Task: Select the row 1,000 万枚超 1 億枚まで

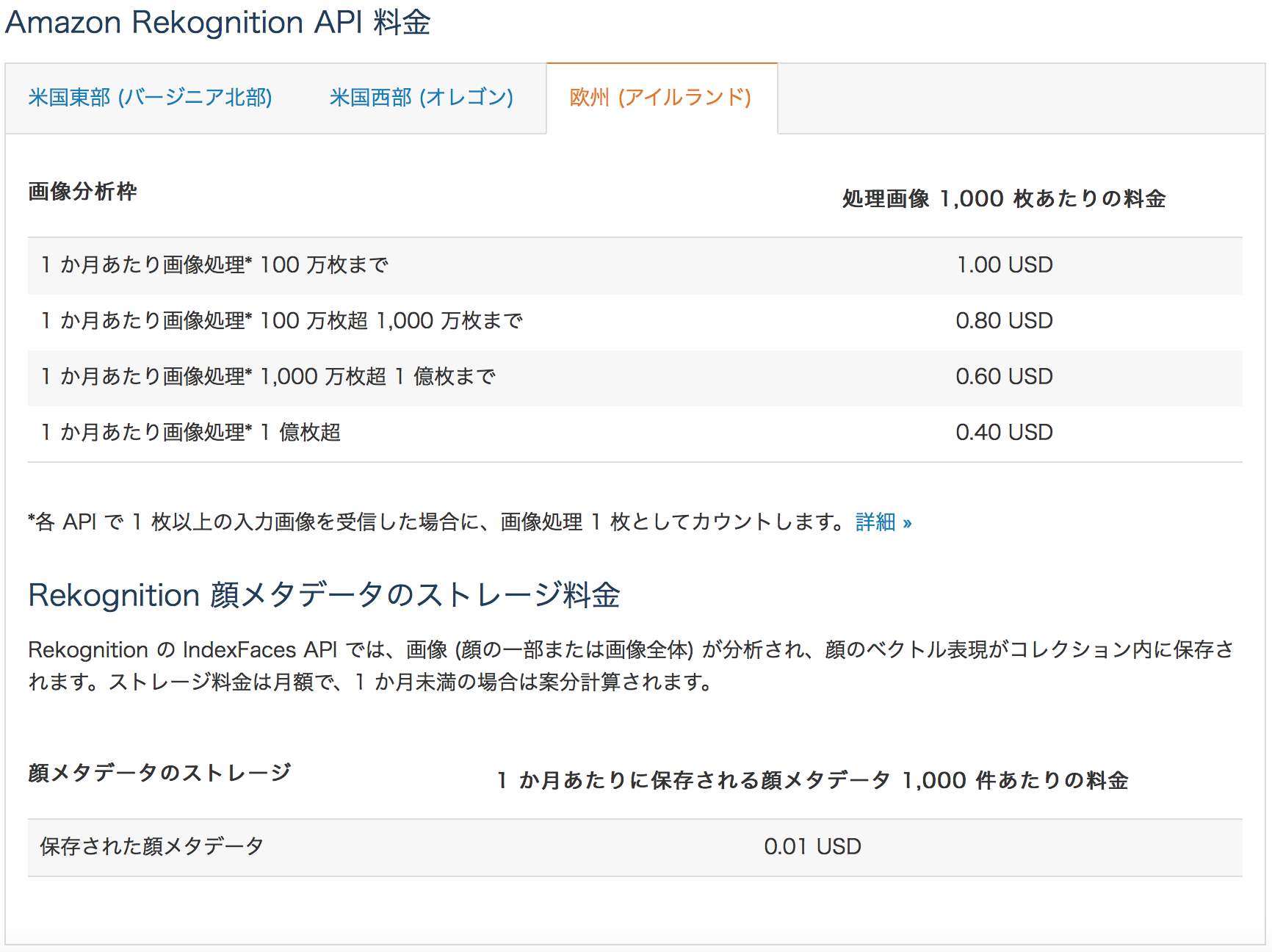Action: click(635, 377)
